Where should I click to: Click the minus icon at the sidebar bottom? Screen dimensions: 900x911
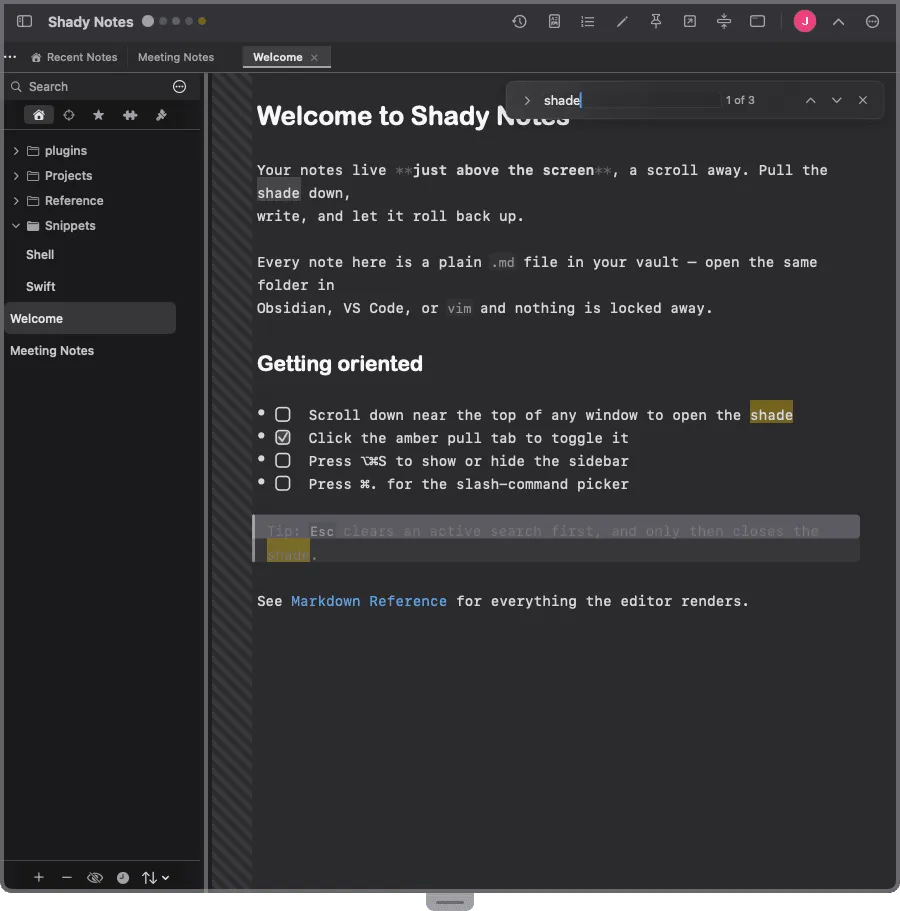pos(67,877)
